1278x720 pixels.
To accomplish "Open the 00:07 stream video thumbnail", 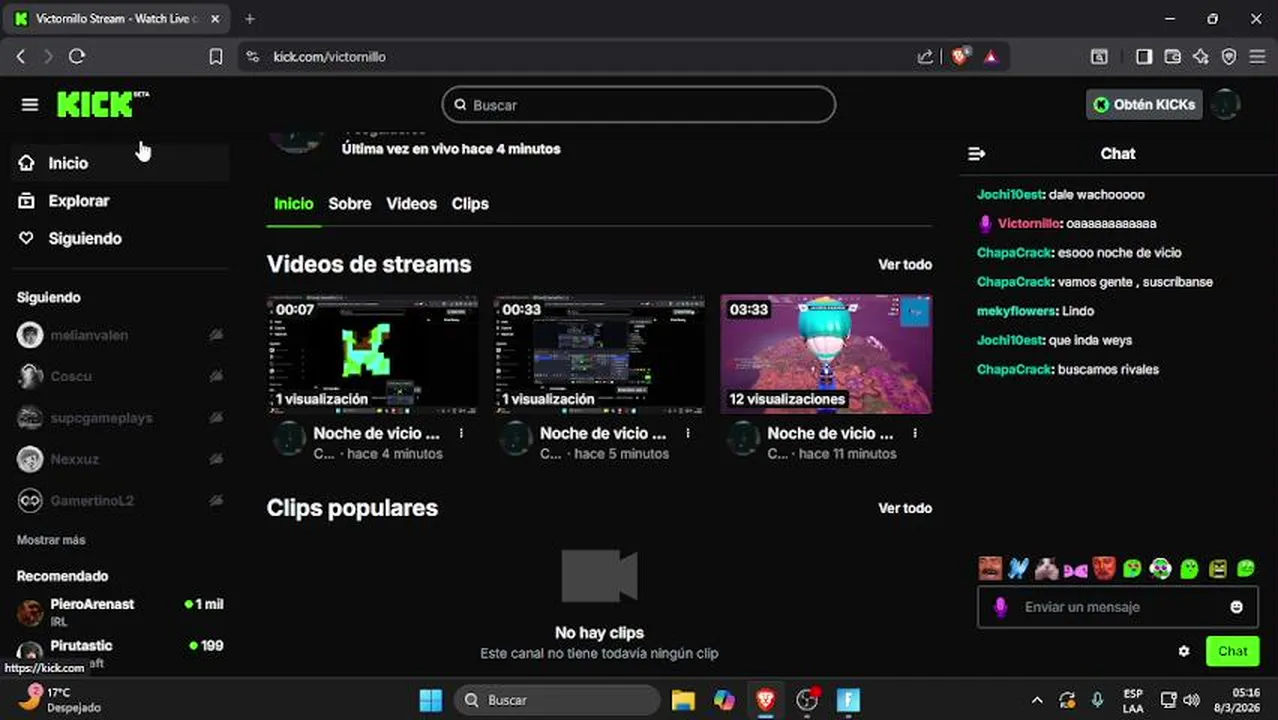I will pyautogui.click(x=372, y=354).
